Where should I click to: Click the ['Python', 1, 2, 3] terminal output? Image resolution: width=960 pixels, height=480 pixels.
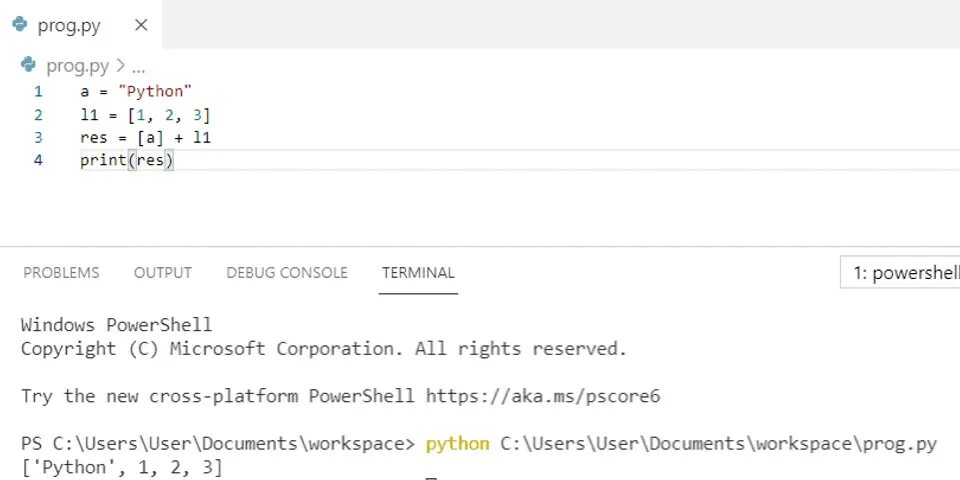(x=121, y=466)
